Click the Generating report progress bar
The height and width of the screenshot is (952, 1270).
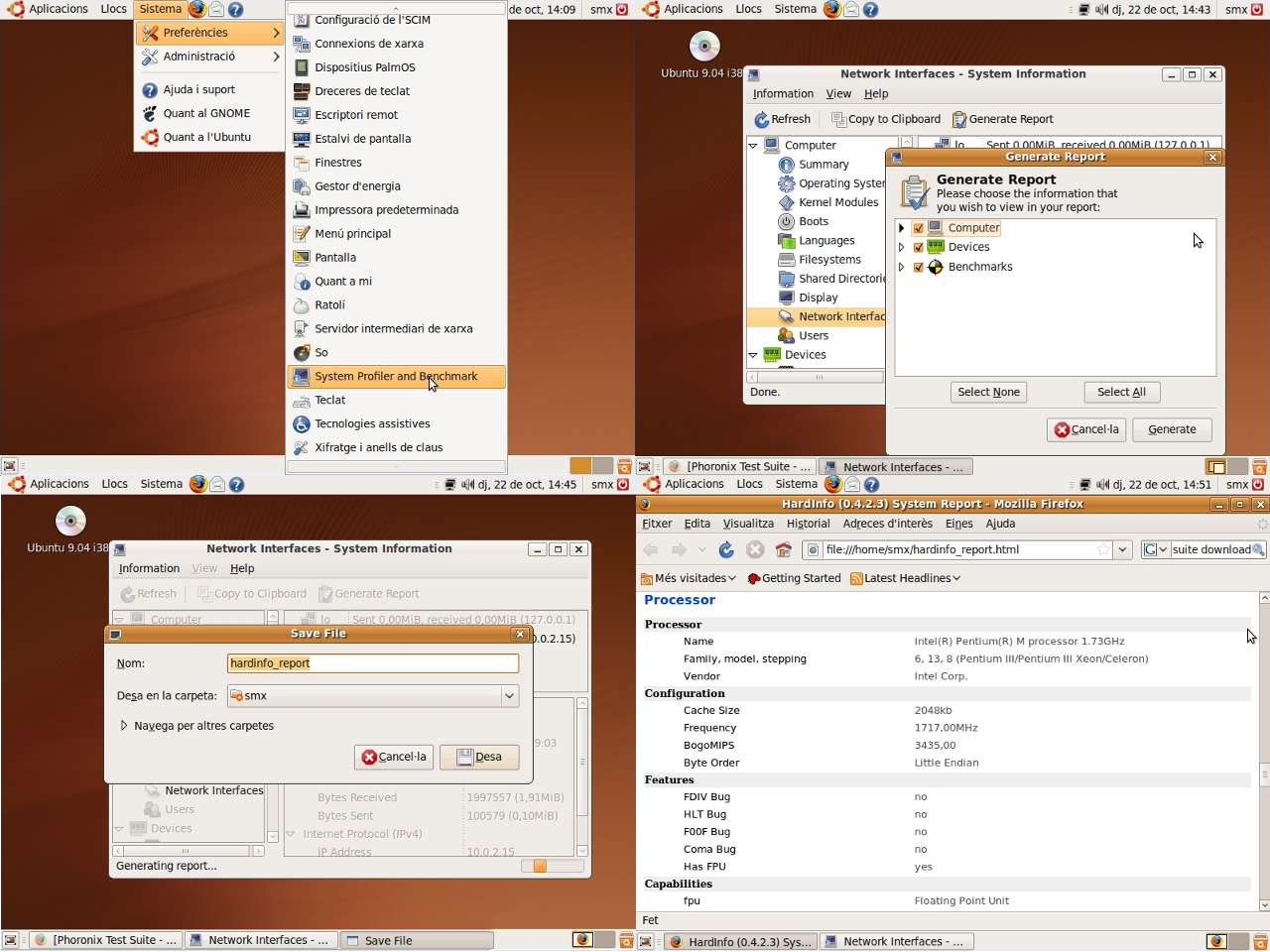[x=552, y=866]
